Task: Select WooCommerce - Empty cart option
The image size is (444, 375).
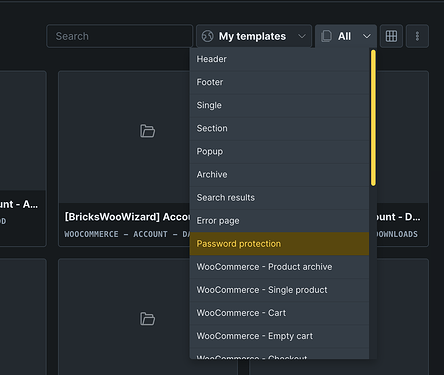Action: click(x=279, y=336)
